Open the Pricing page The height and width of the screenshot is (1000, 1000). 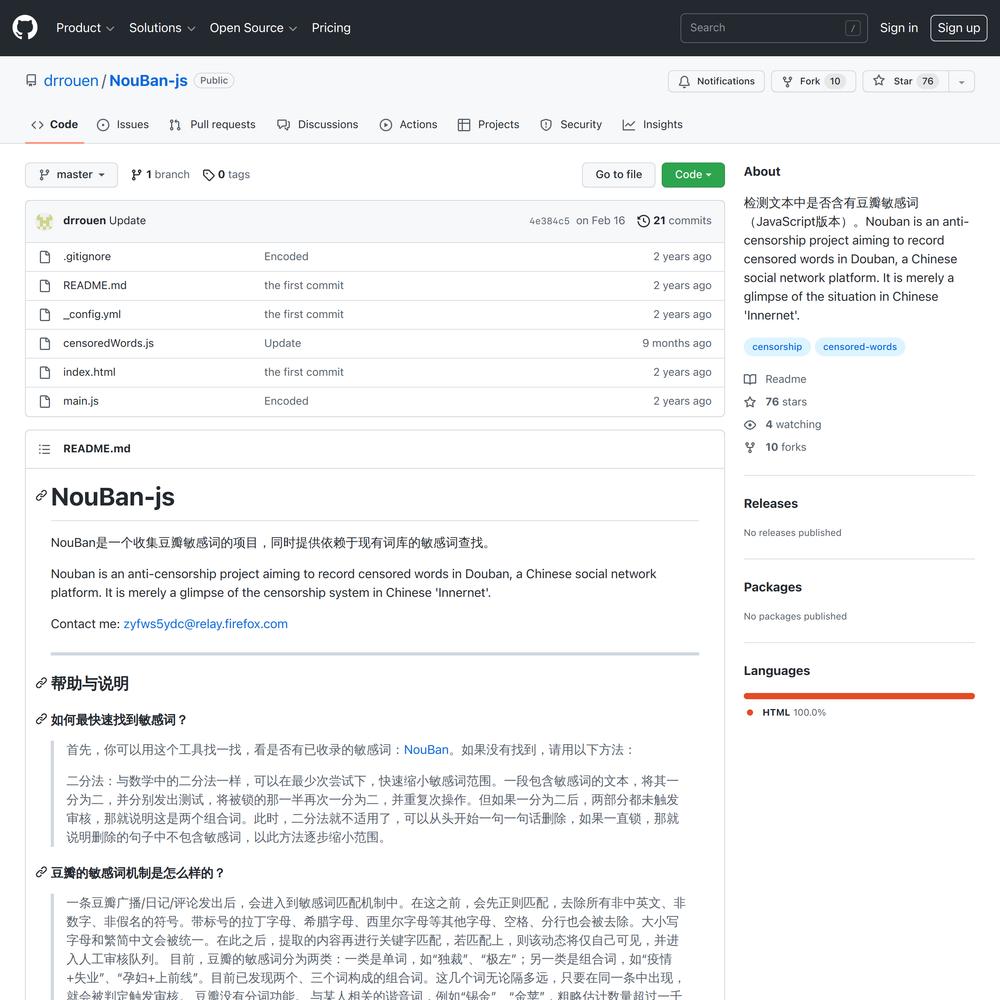331,28
